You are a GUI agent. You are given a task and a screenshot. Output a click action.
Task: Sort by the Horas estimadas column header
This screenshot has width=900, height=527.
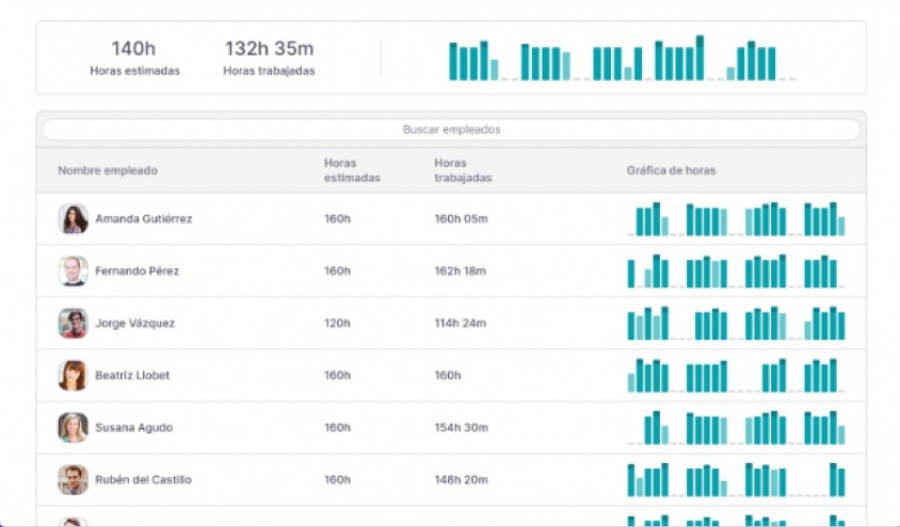click(352, 170)
